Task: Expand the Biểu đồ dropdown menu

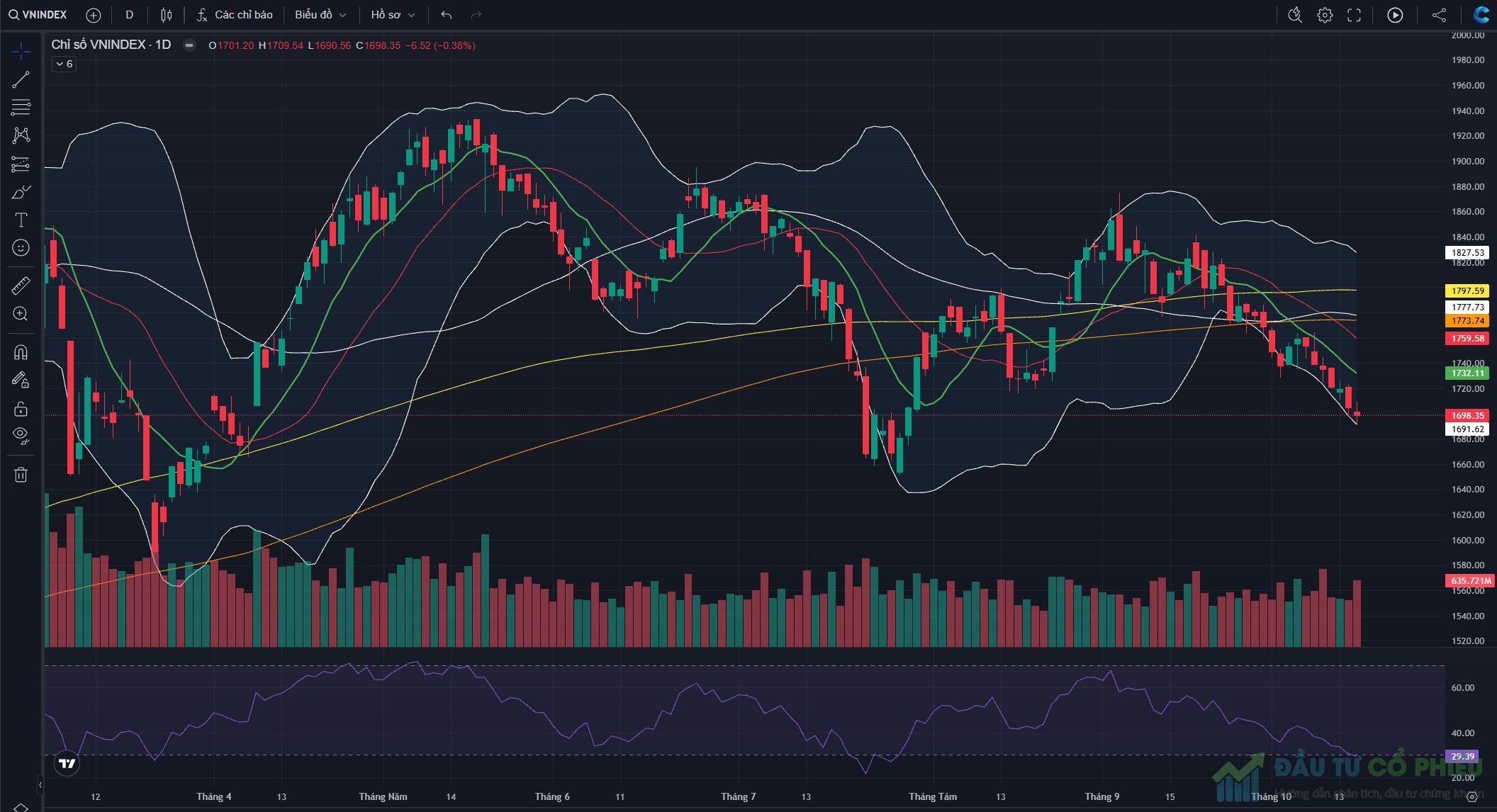Action: (x=320, y=14)
